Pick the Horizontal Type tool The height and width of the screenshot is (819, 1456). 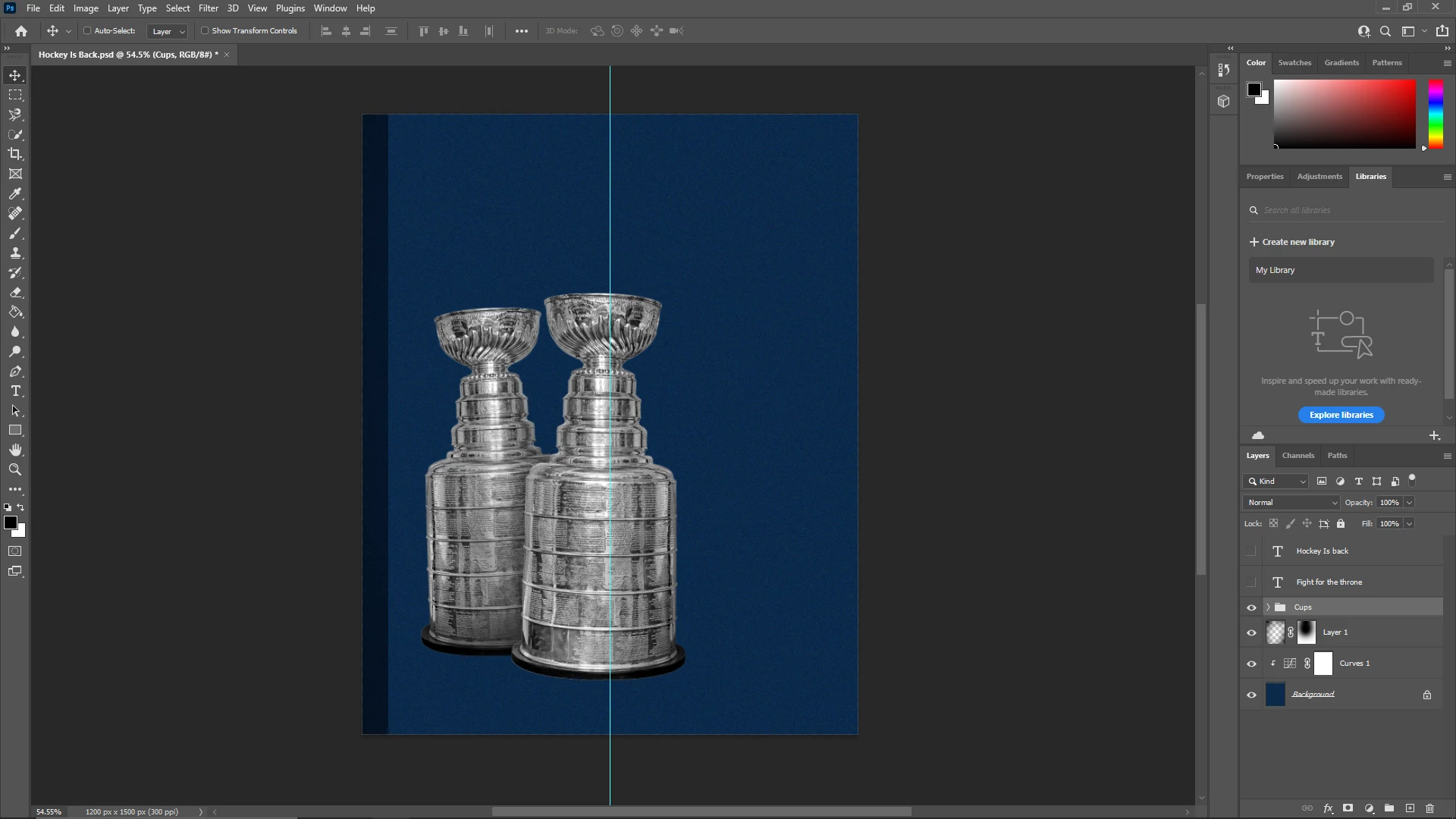click(x=15, y=391)
